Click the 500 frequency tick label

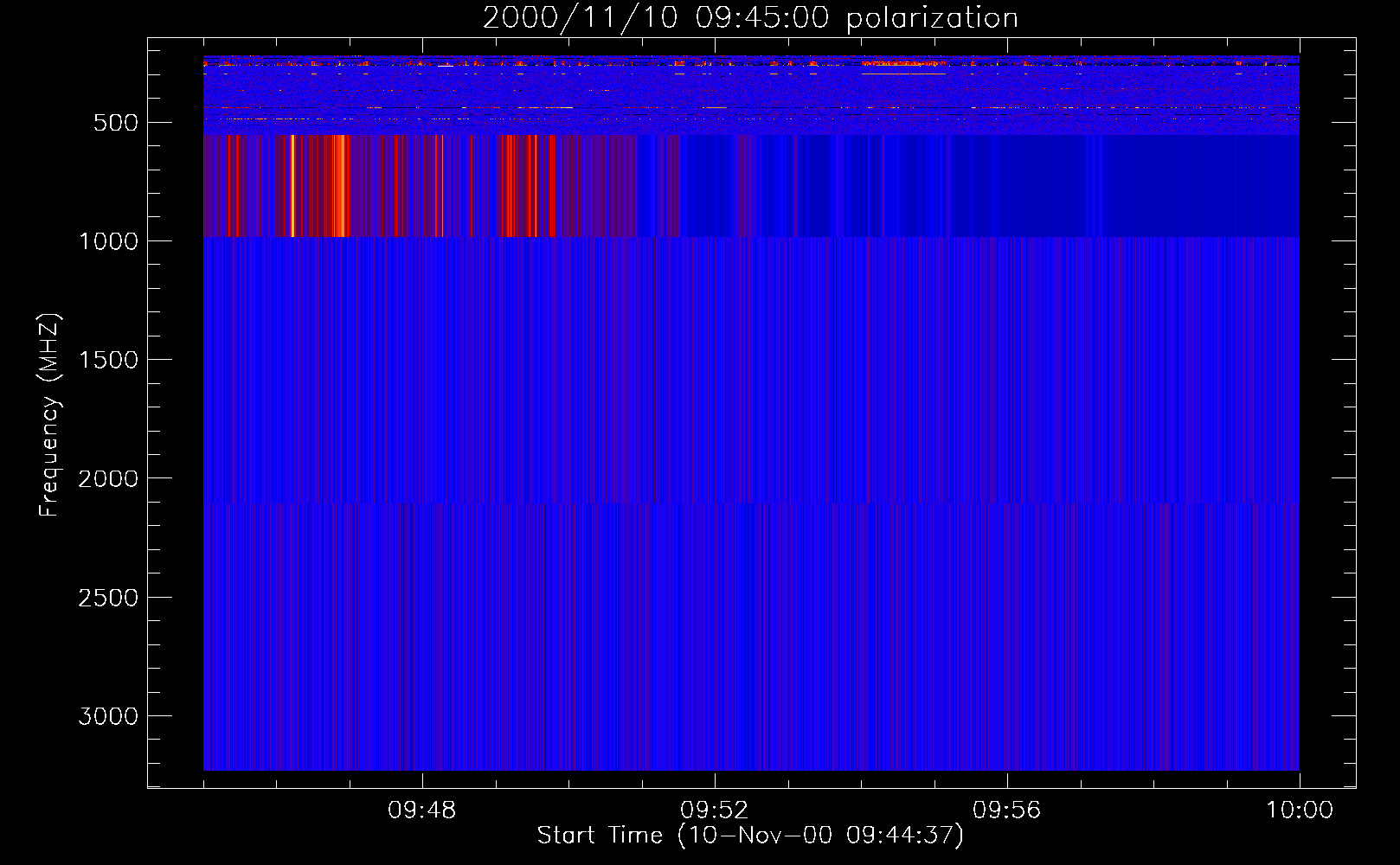point(116,123)
